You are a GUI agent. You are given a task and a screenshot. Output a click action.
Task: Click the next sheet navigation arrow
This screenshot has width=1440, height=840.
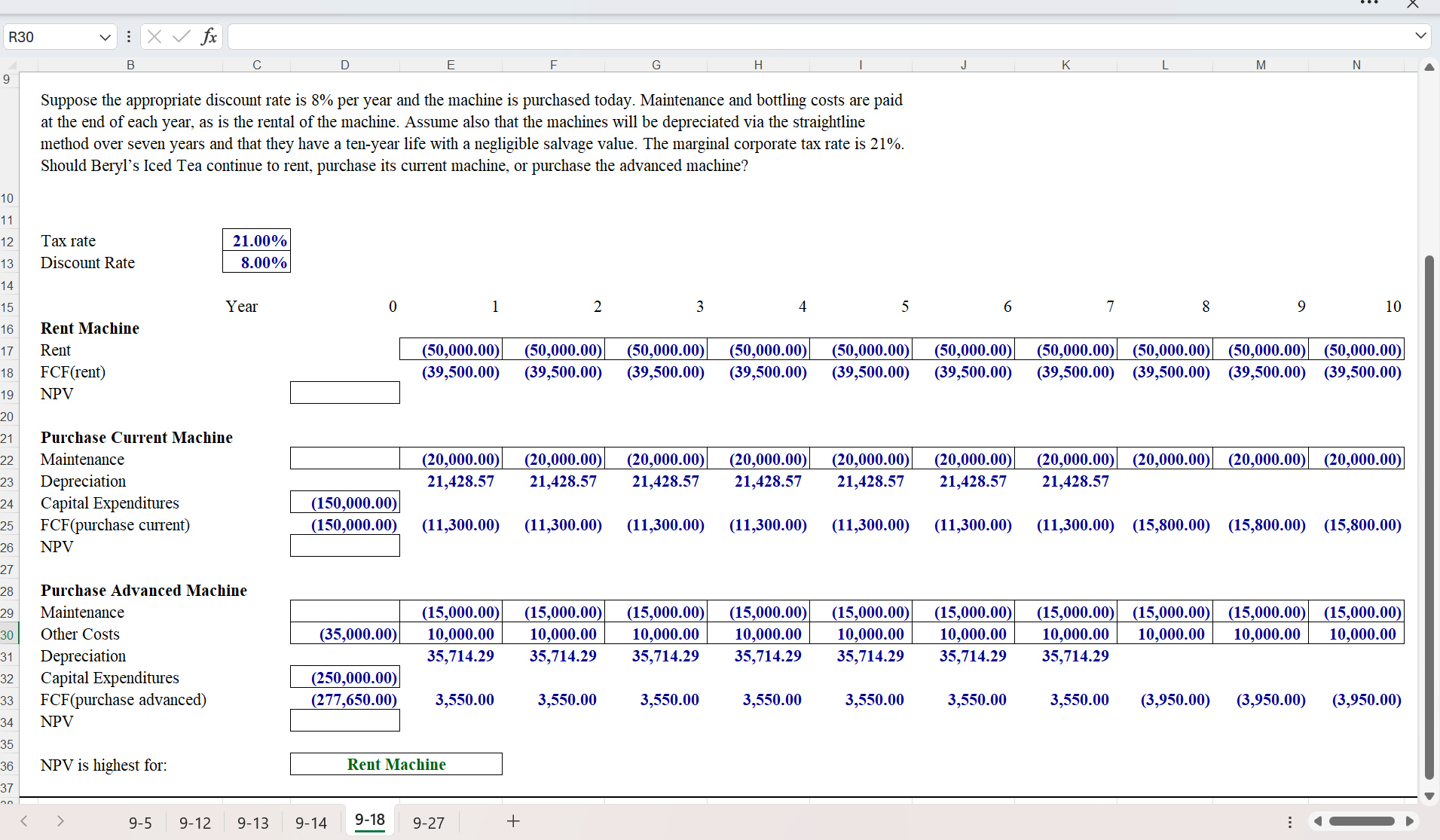60,821
